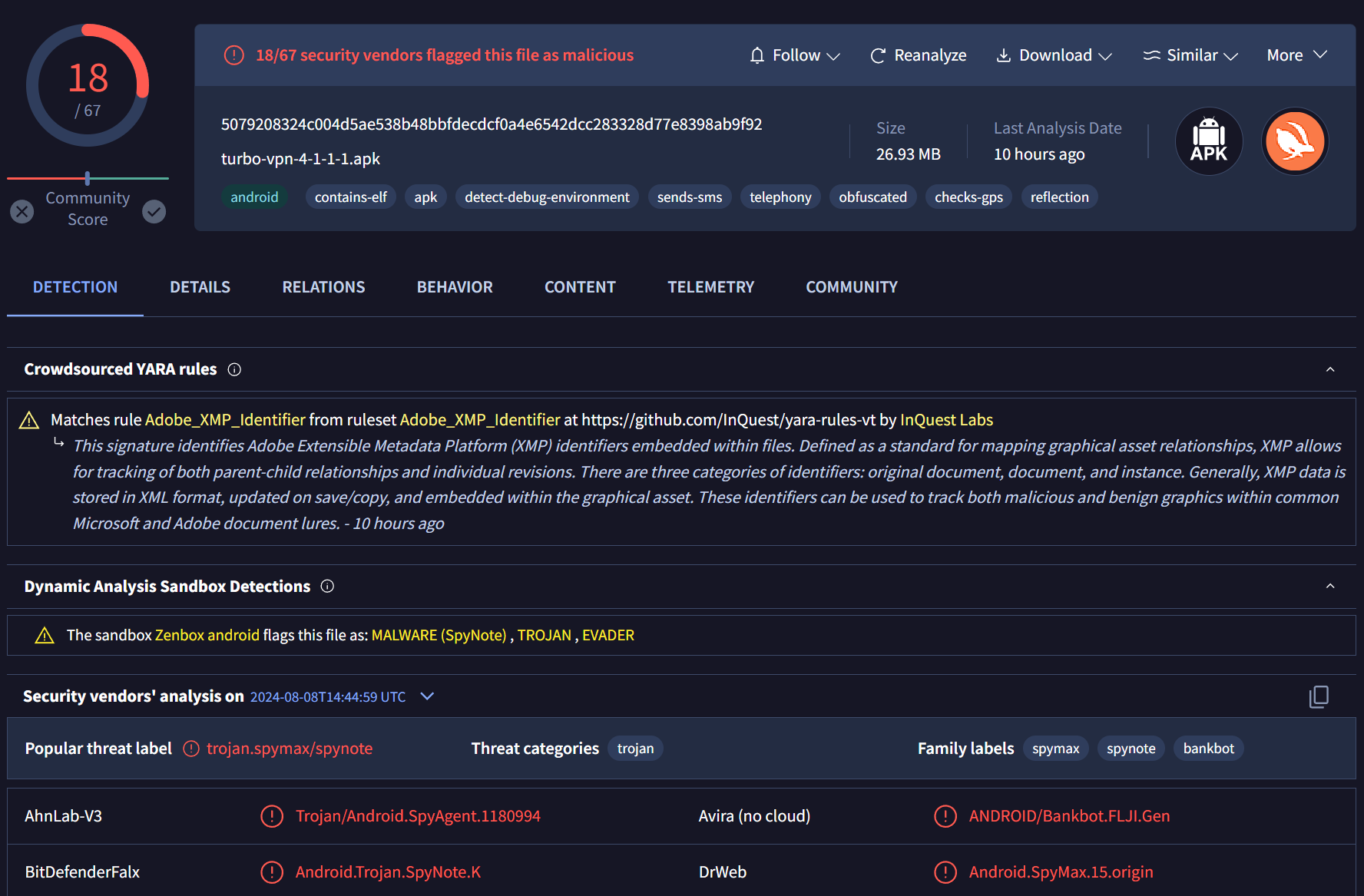This screenshot has height=896, width=1364.
Task: Click the orange bird sandbox icon
Action: pyautogui.click(x=1295, y=141)
